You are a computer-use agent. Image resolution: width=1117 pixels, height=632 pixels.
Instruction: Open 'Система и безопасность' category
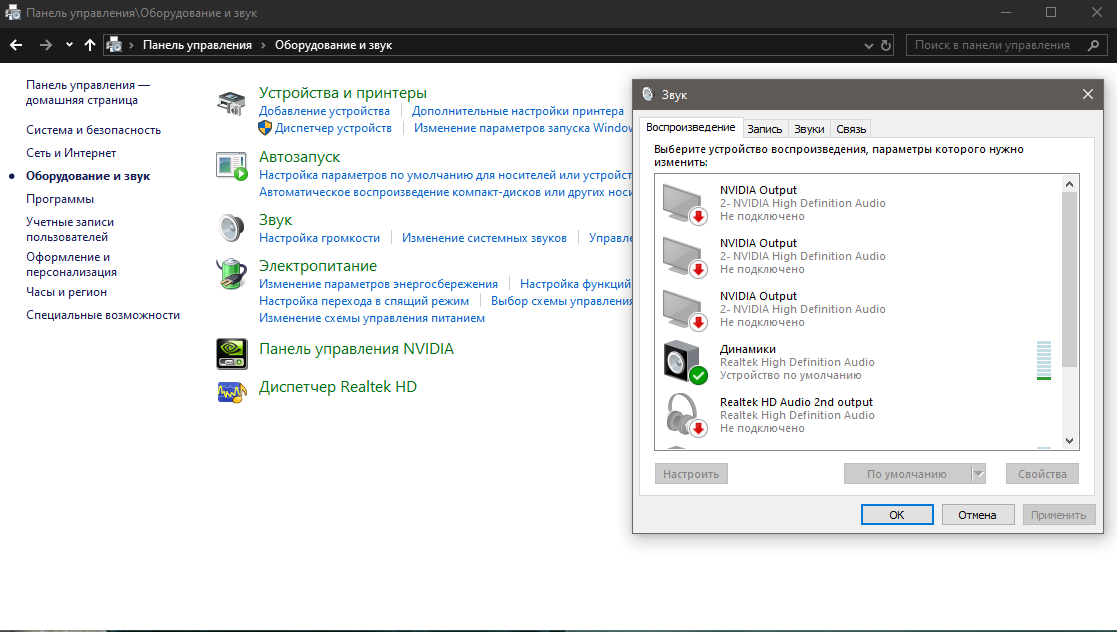coord(93,130)
